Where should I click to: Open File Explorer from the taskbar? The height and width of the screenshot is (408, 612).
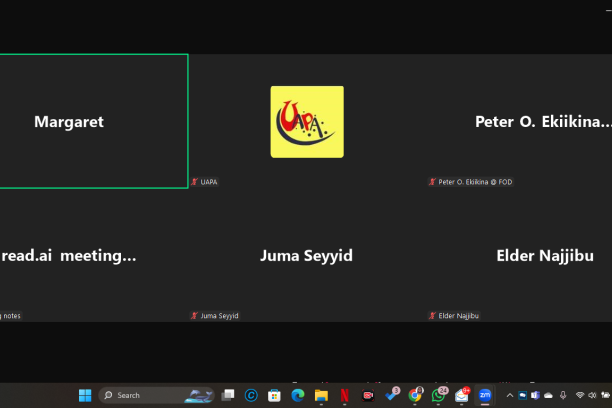coord(321,395)
